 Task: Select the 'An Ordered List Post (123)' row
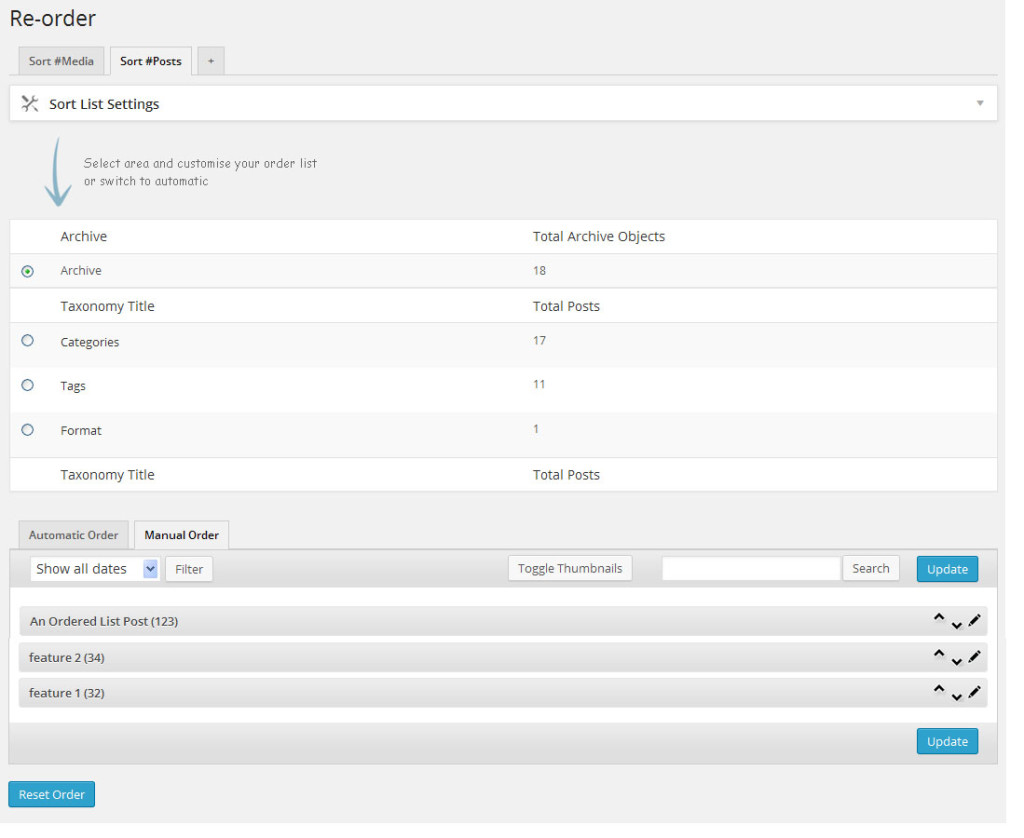(511, 632)
